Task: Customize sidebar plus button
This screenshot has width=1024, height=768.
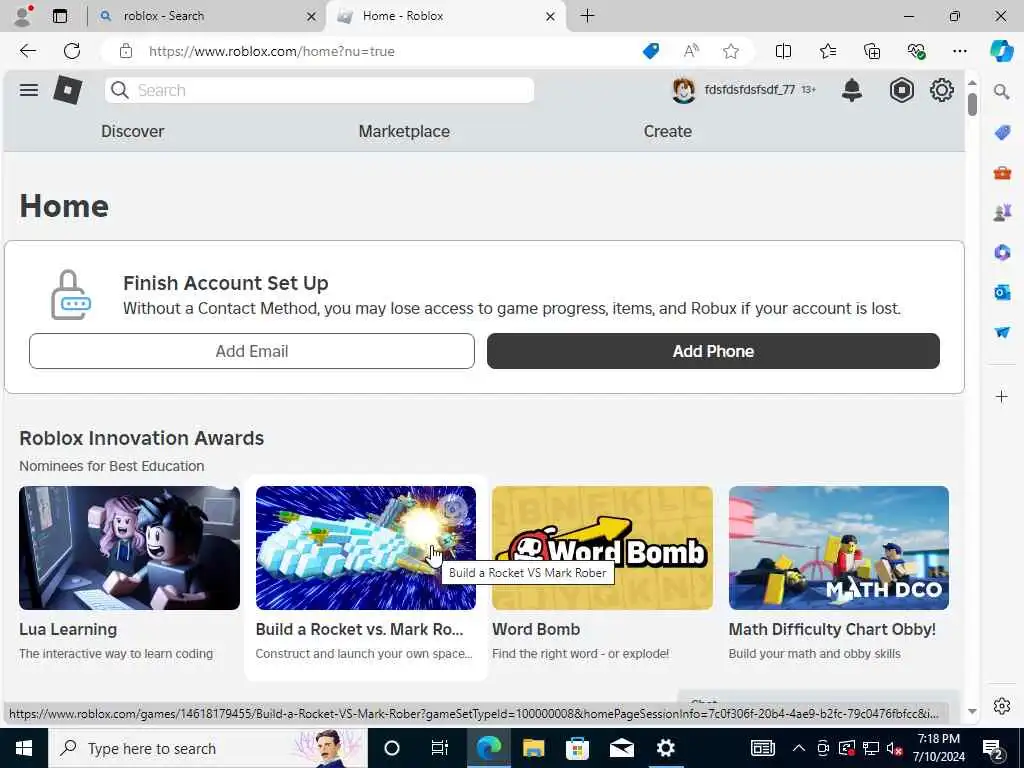Action: [x=1002, y=396]
